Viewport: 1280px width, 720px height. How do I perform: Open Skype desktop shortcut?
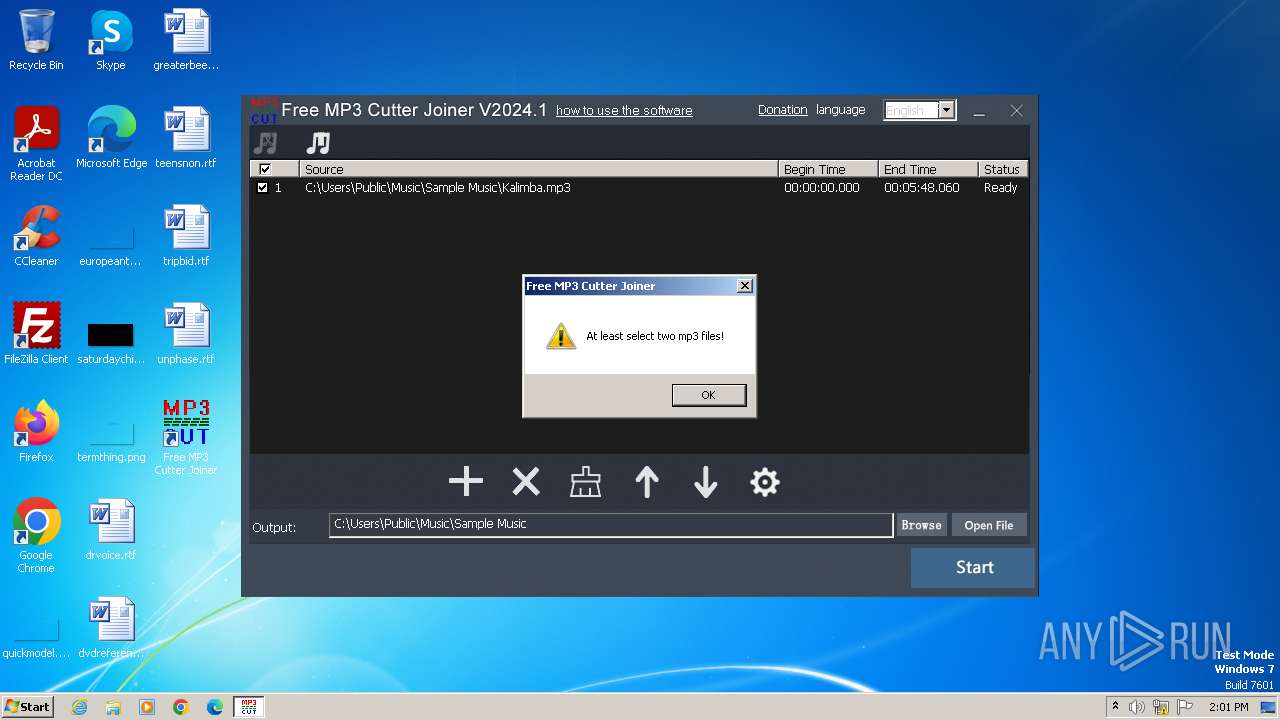pos(111,40)
